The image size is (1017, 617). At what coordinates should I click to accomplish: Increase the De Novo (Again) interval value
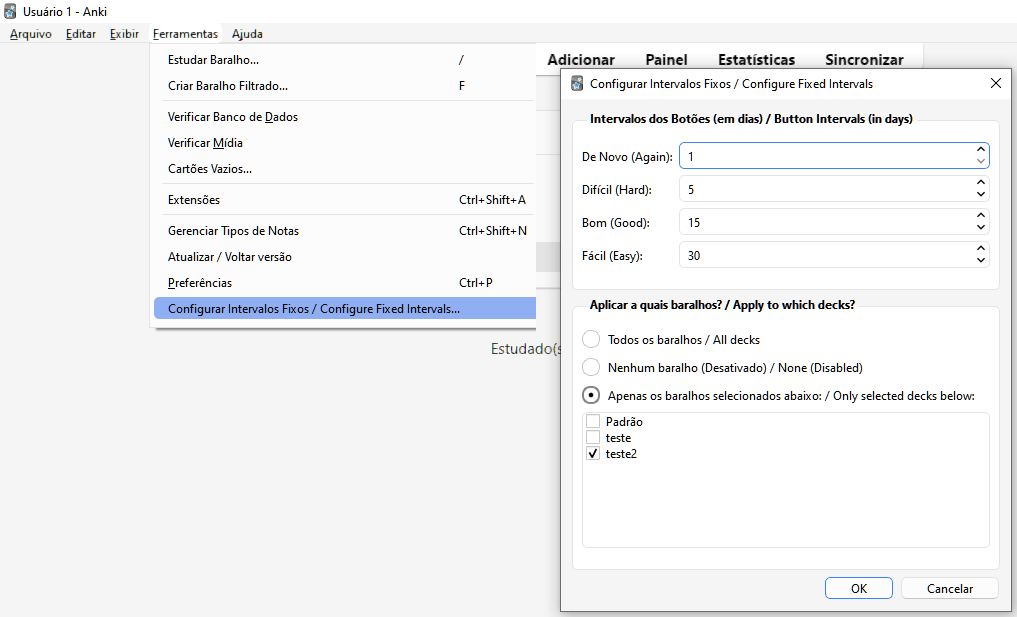[x=980, y=151]
